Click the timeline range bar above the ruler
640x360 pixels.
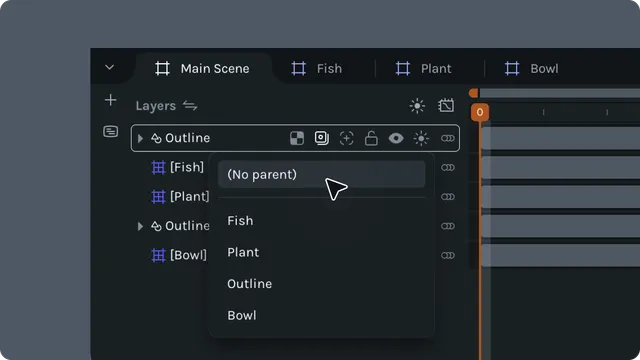pyautogui.click(x=559, y=93)
